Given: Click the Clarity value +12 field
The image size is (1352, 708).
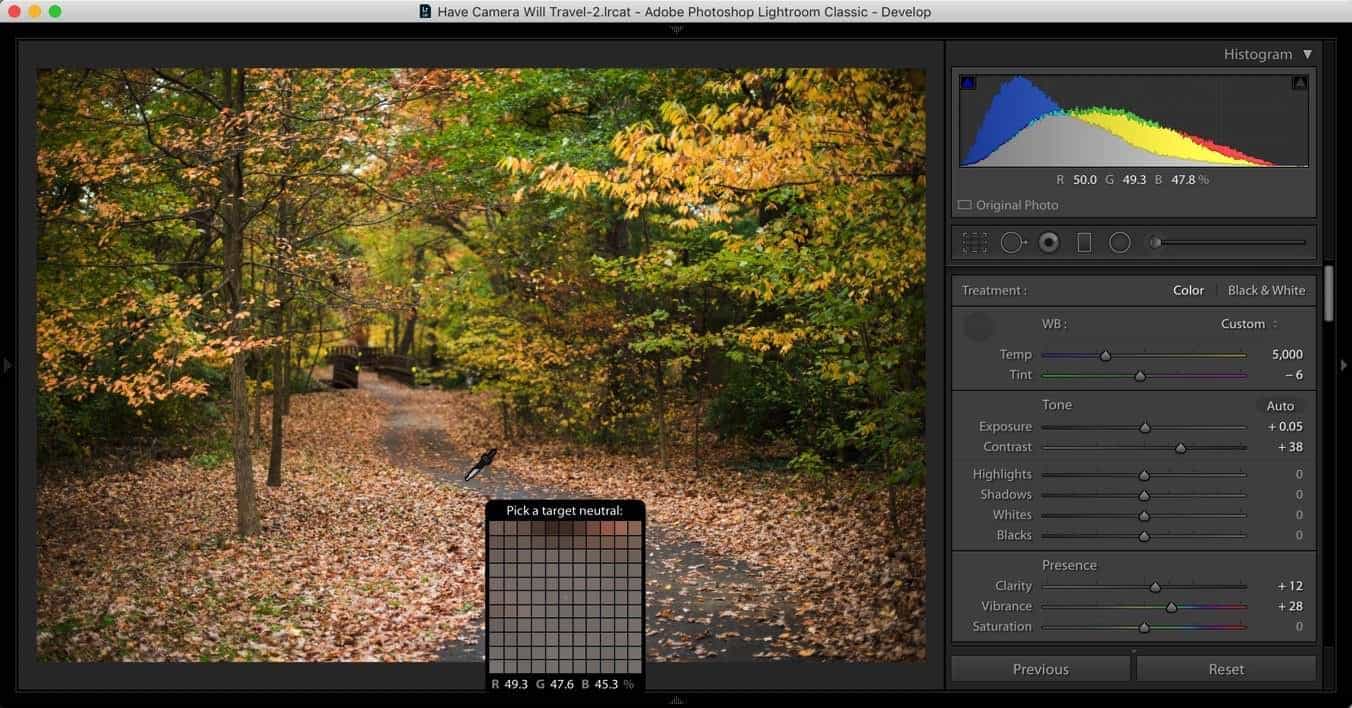Looking at the screenshot, I should (1290, 586).
